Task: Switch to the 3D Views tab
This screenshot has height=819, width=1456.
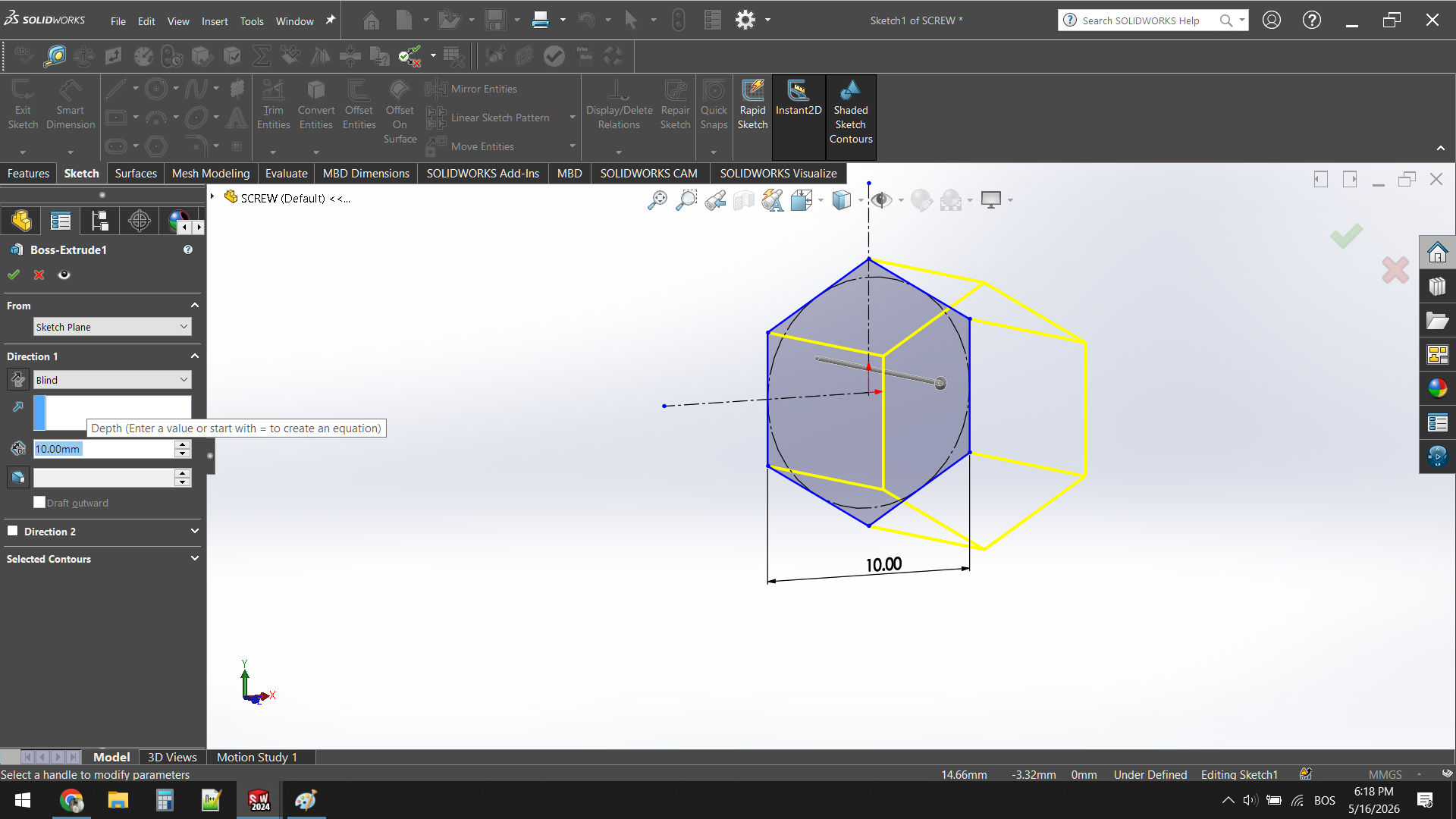Action: (172, 757)
